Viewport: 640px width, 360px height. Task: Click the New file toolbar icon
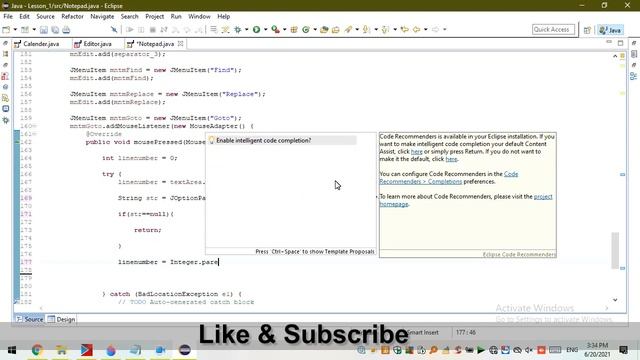[6, 29]
